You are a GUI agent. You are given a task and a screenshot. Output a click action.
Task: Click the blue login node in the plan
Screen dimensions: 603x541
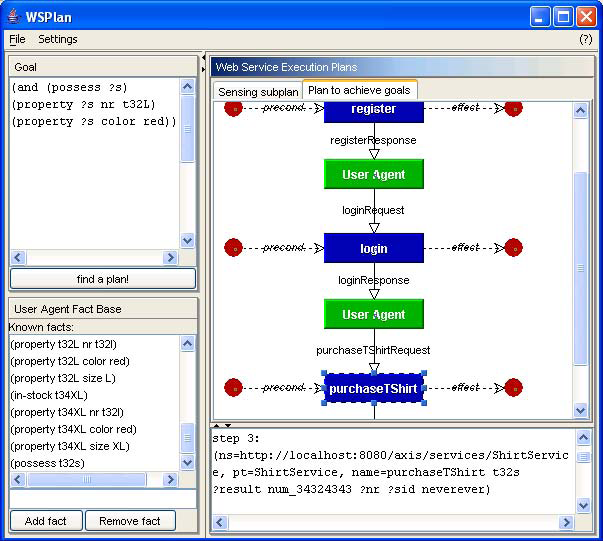click(374, 247)
